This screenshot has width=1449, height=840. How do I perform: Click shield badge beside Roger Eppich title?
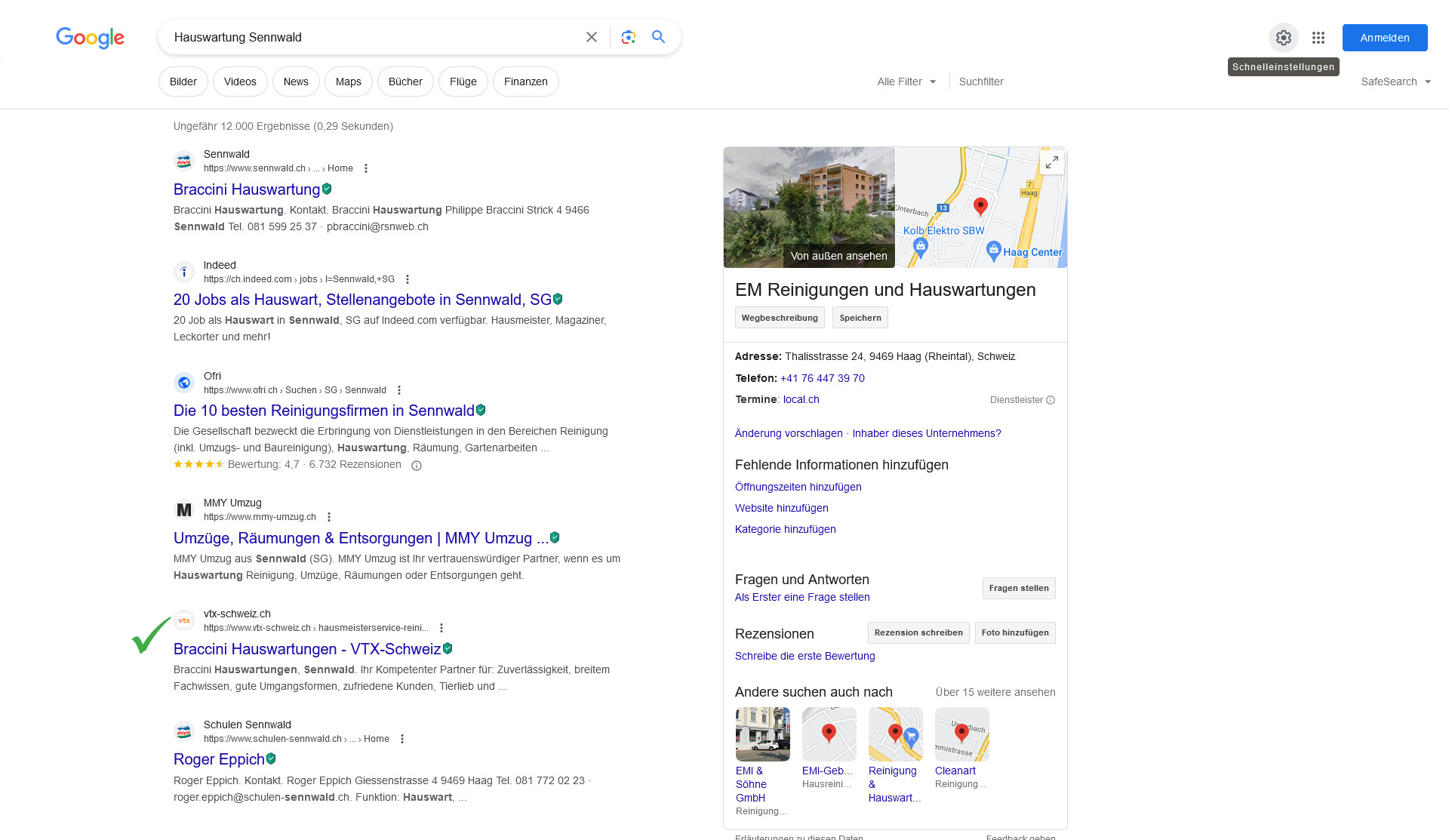click(271, 758)
